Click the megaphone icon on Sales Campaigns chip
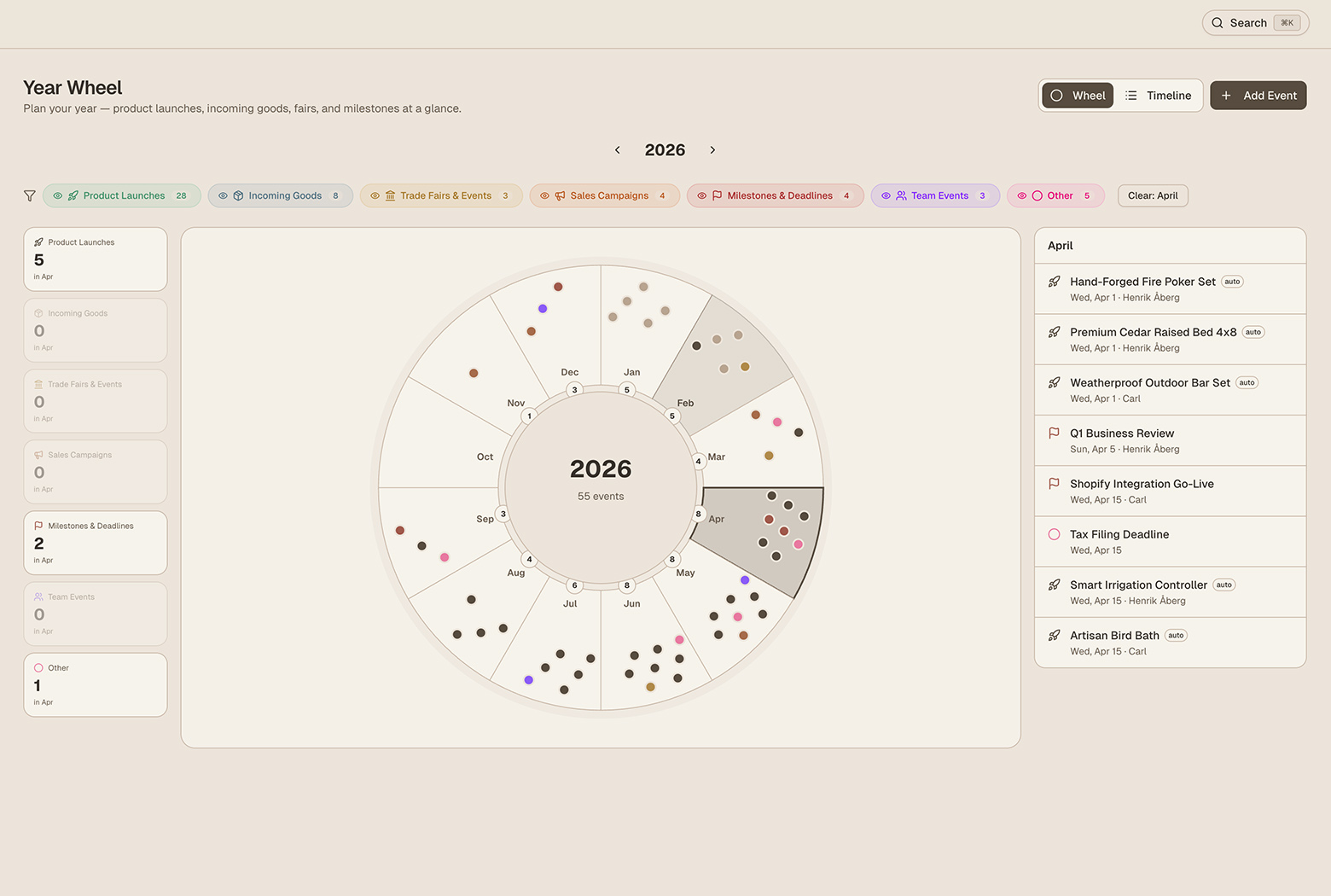Viewport: 1331px width, 896px height. (x=561, y=195)
